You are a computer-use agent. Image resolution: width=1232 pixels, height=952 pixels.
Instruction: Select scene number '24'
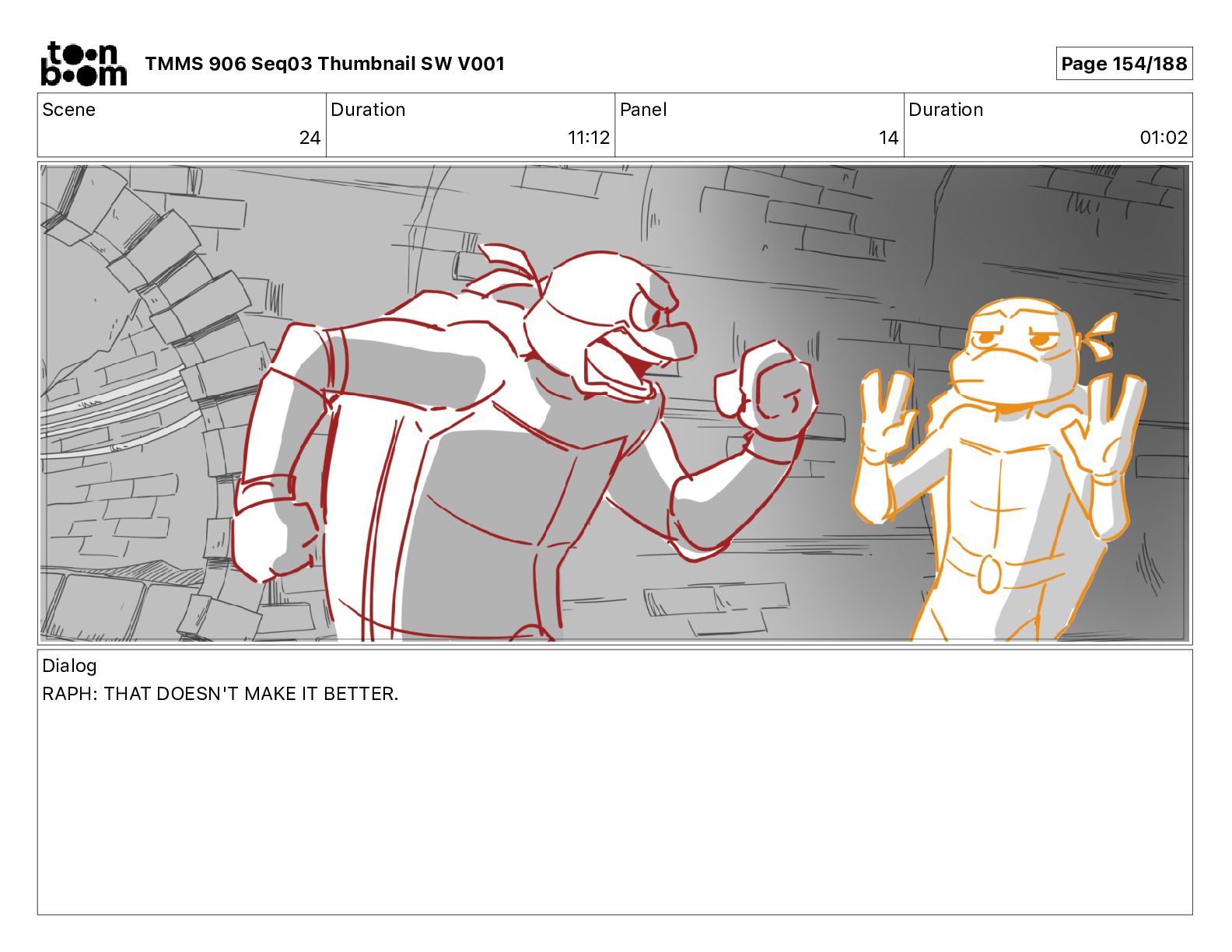tap(310, 138)
